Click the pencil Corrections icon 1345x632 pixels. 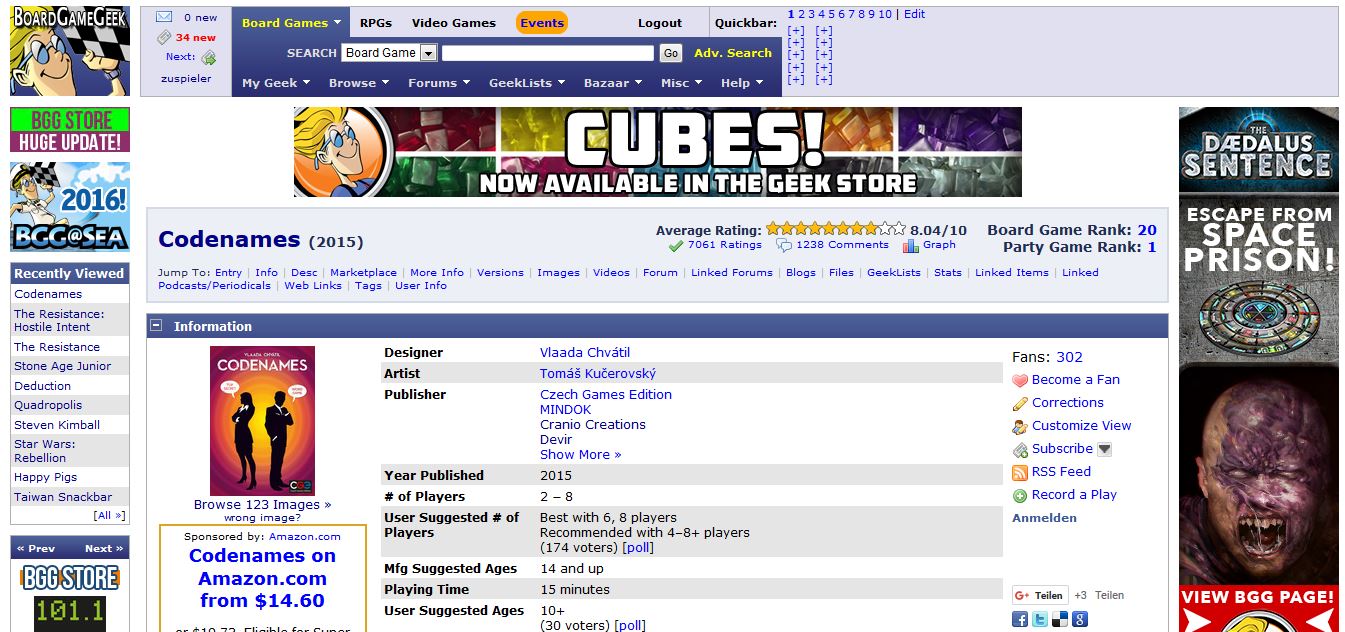click(x=1020, y=404)
